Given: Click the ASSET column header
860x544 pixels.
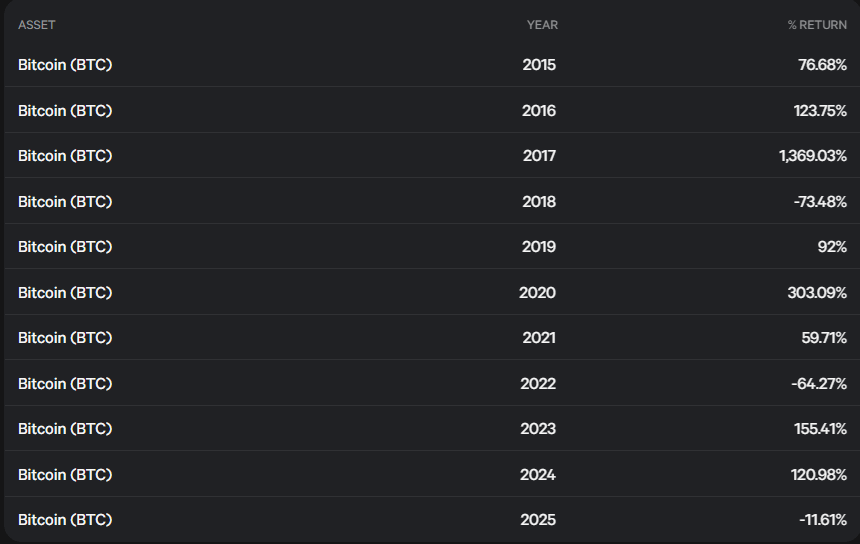Looking at the screenshot, I should click(x=37, y=25).
